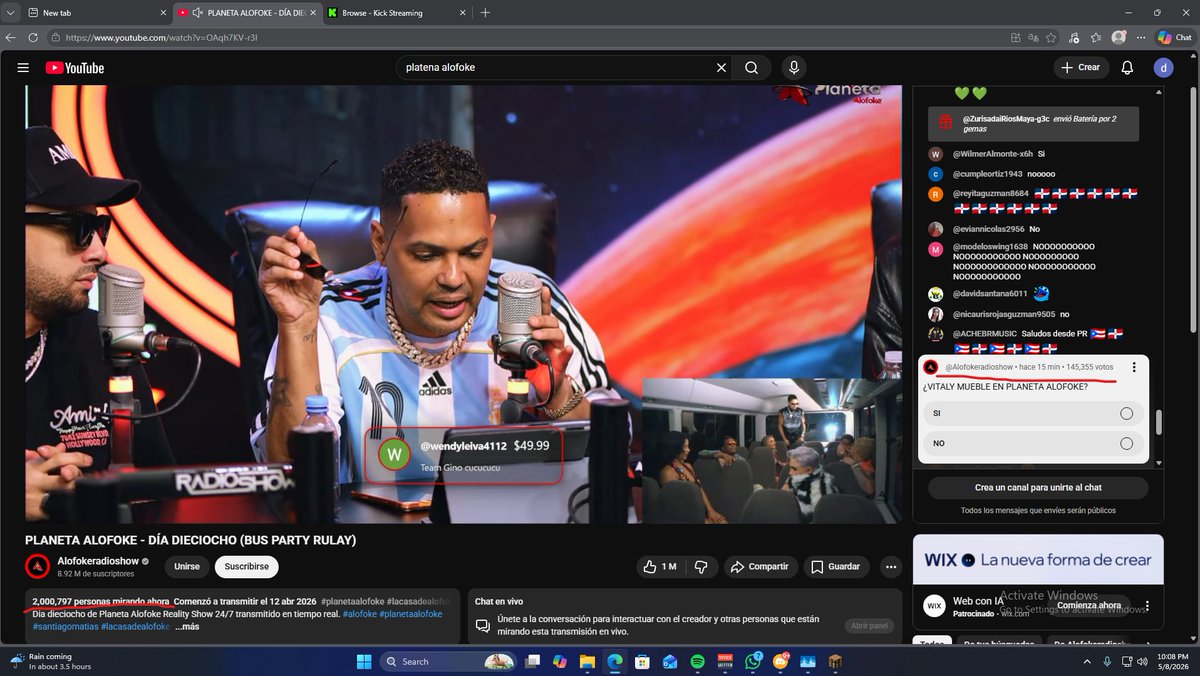Open the Wix ad banner thumbnail
1200x676 pixels.
click(1038, 559)
